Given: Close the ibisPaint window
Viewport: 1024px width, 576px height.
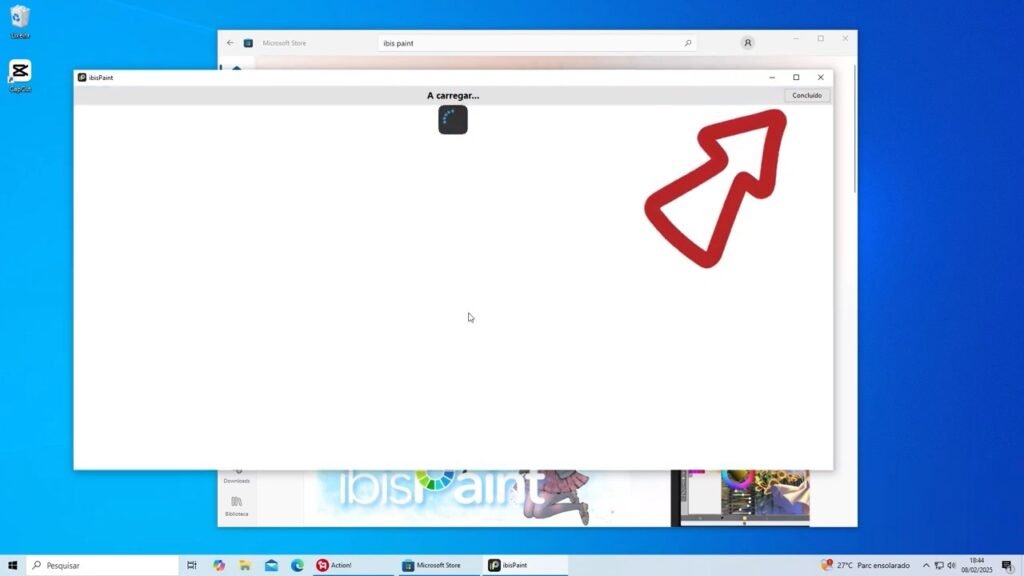Looking at the screenshot, I should click(821, 77).
